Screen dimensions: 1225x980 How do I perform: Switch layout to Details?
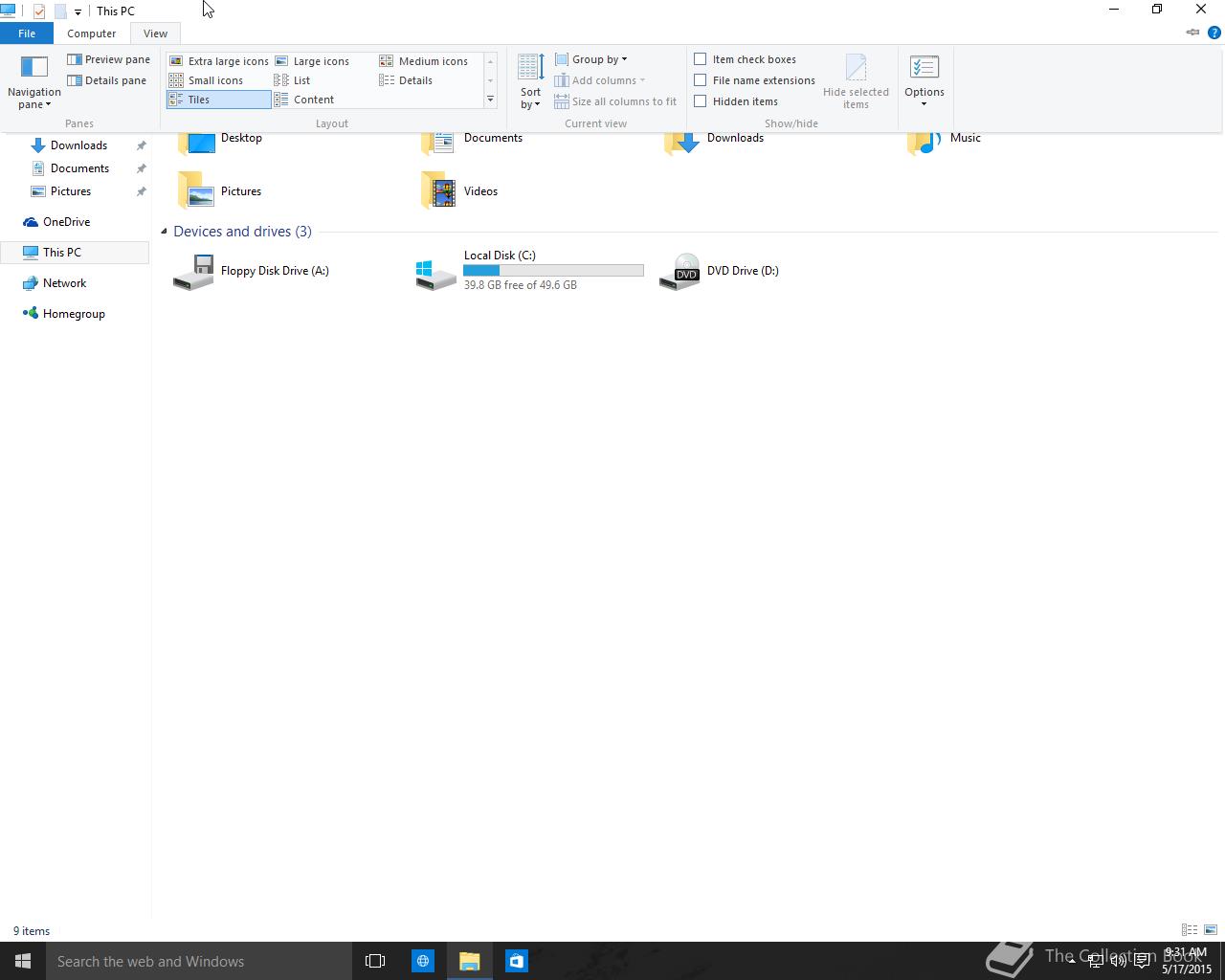[406, 80]
